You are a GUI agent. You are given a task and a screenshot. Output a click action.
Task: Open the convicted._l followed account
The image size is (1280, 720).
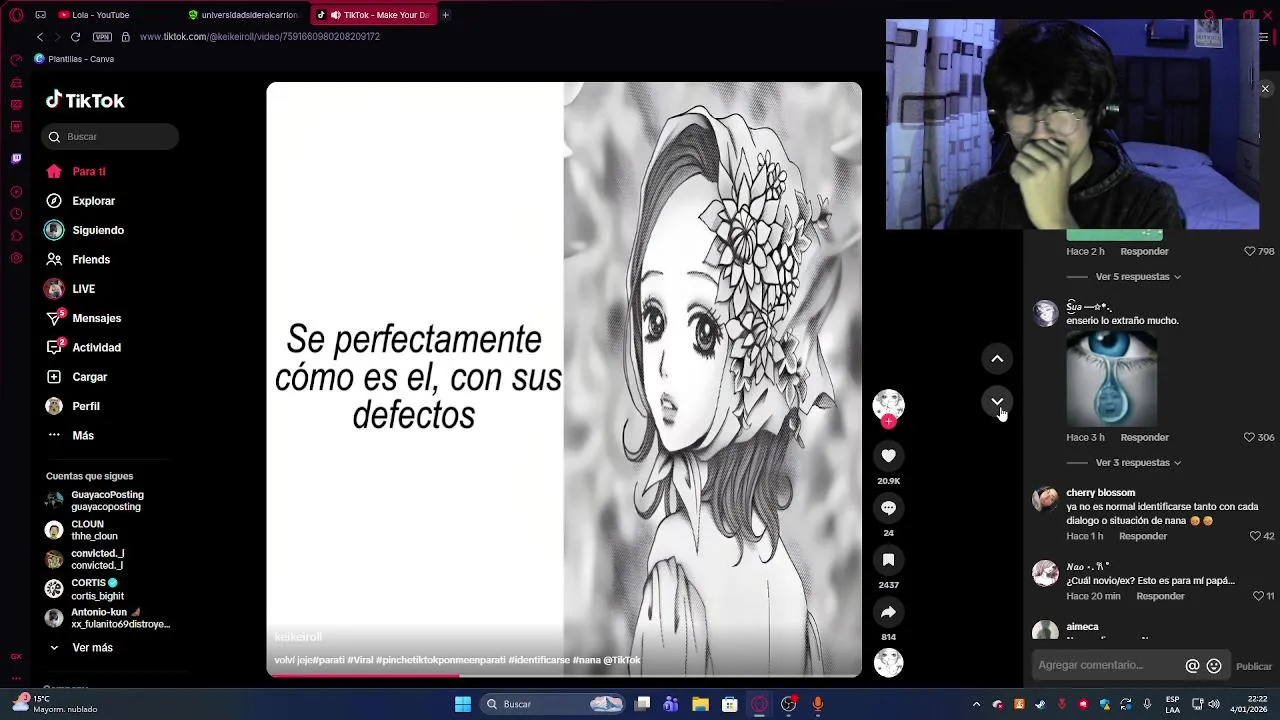pos(85,559)
